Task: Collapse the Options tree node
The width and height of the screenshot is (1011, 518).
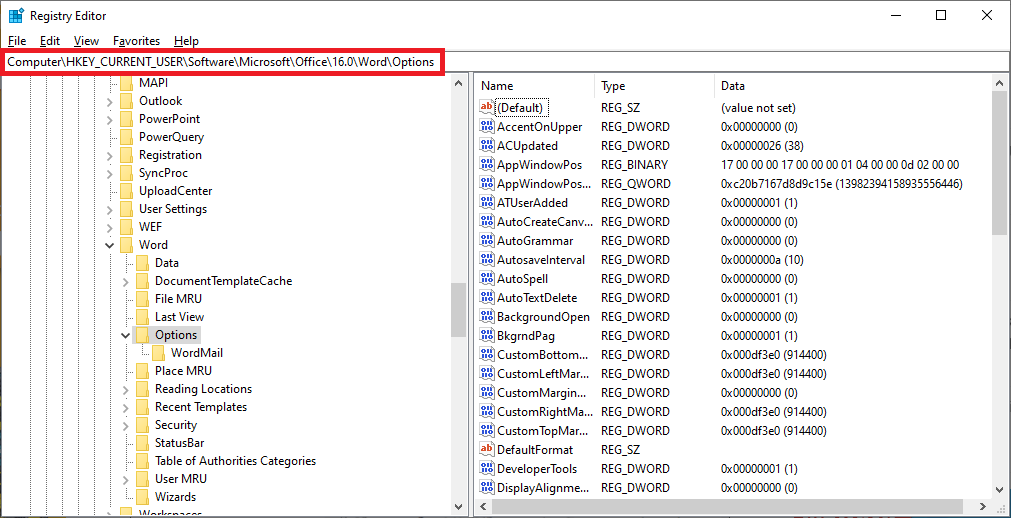Action: pyautogui.click(x=126, y=335)
